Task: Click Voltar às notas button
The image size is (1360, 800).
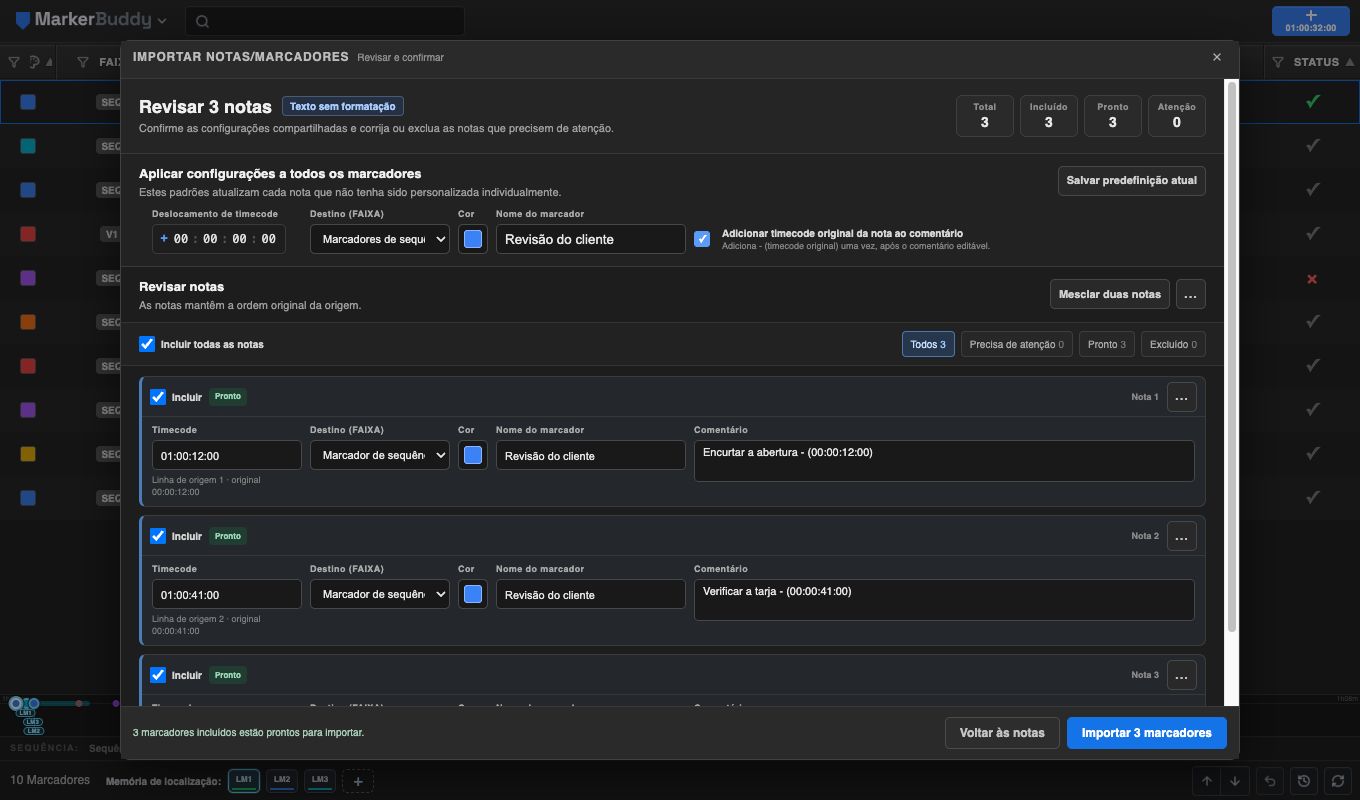Action: (1002, 733)
